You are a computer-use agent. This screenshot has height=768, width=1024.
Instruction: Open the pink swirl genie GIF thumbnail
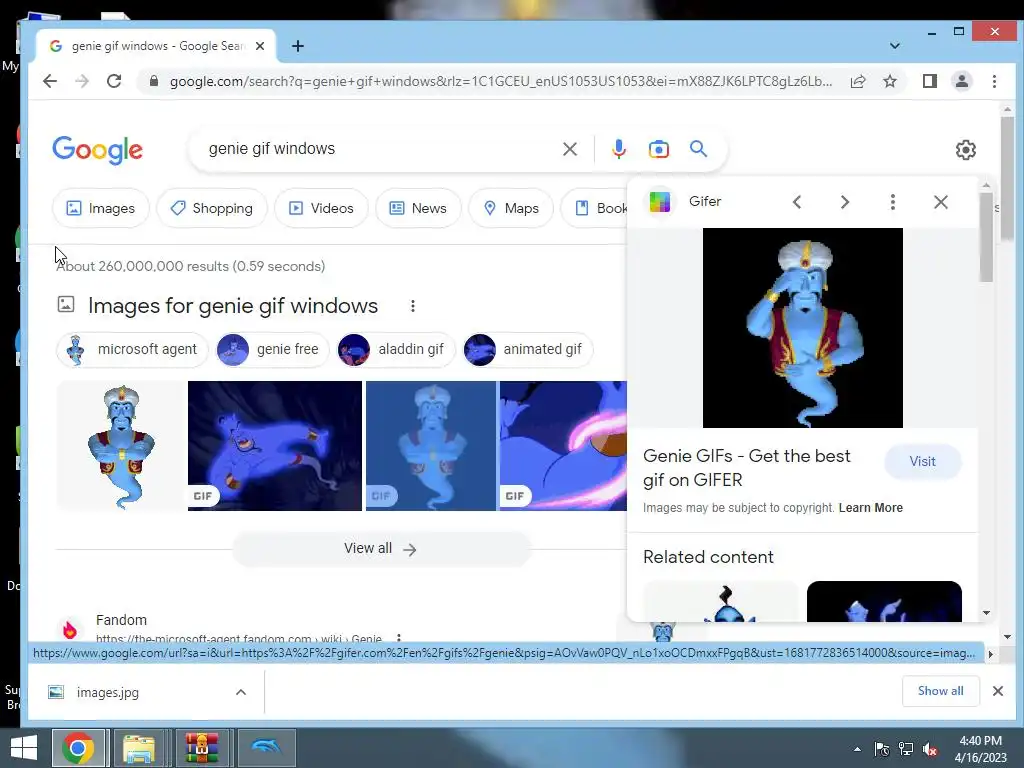[x=563, y=446]
